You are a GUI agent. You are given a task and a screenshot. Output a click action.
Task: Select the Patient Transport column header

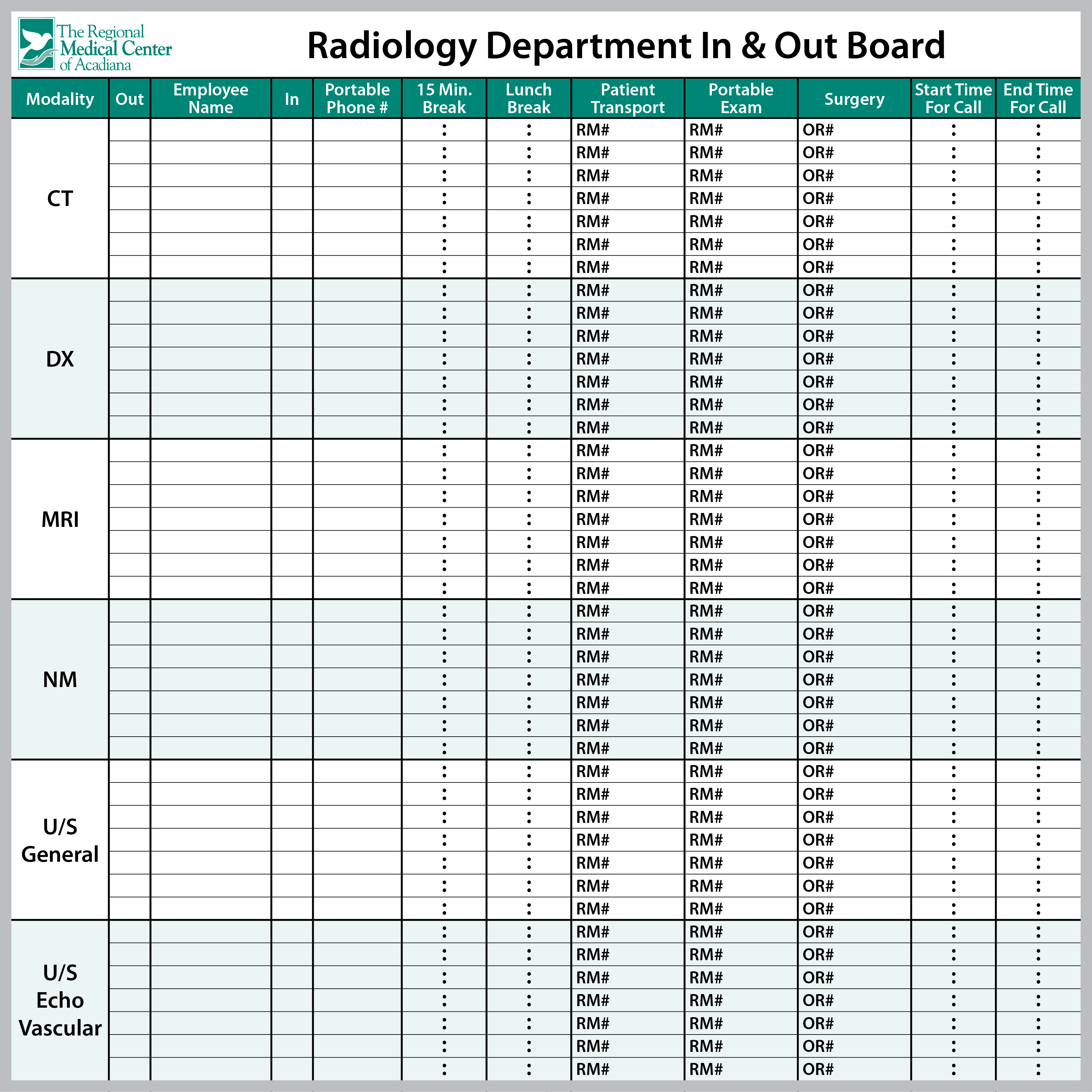pos(628,99)
